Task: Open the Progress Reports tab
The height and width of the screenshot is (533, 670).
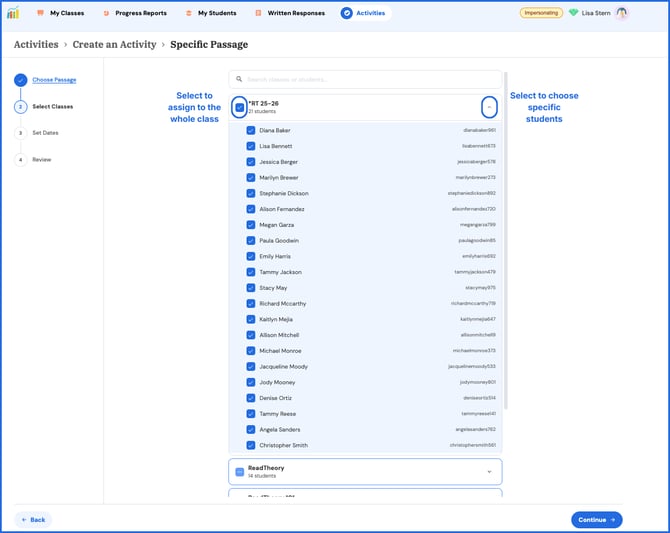Action: [x=135, y=13]
